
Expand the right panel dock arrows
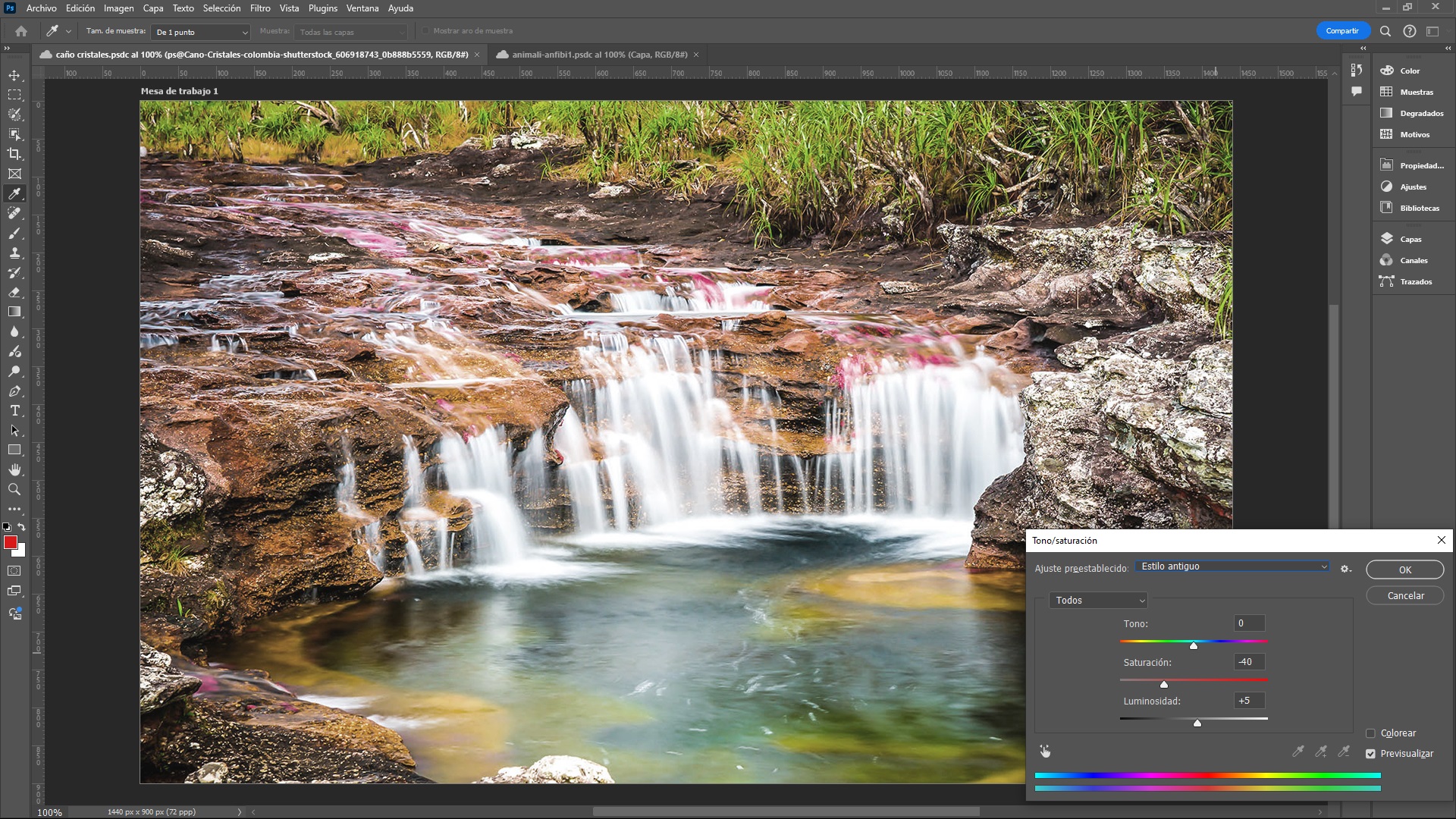[1448, 48]
